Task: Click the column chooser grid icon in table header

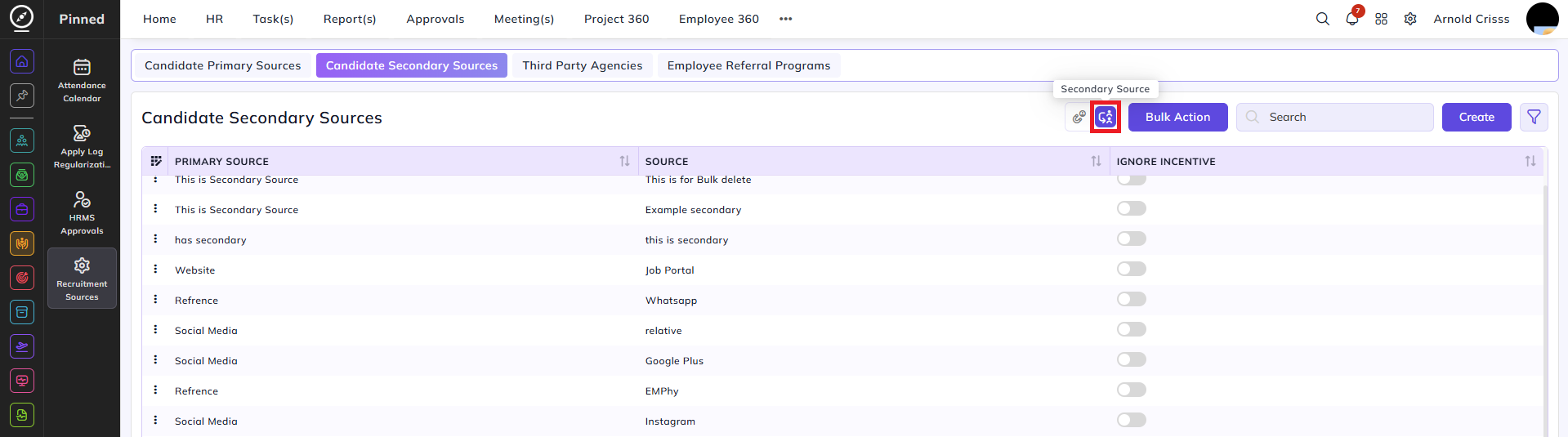Action: pyautogui.click(x=156, y=161)
